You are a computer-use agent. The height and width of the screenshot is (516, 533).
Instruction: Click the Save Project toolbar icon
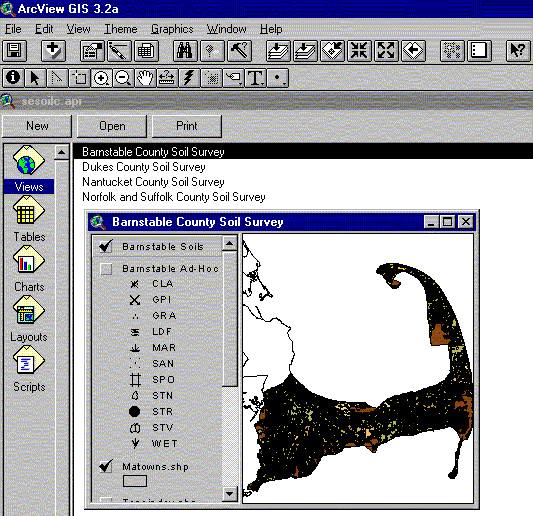[15, 51]
